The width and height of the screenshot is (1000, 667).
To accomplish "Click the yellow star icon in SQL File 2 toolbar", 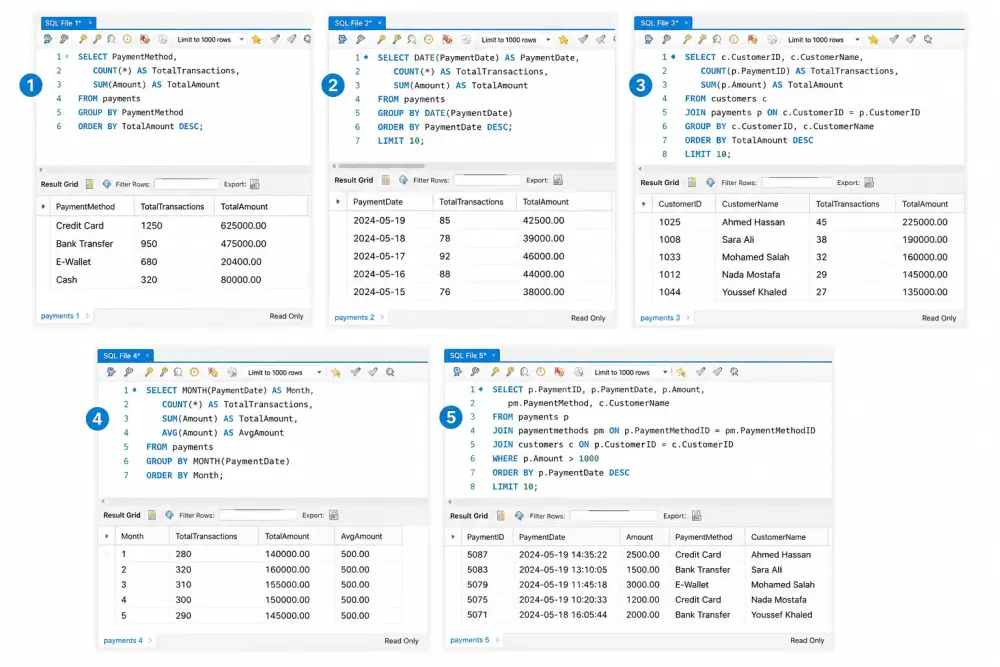I will (563, 40).
